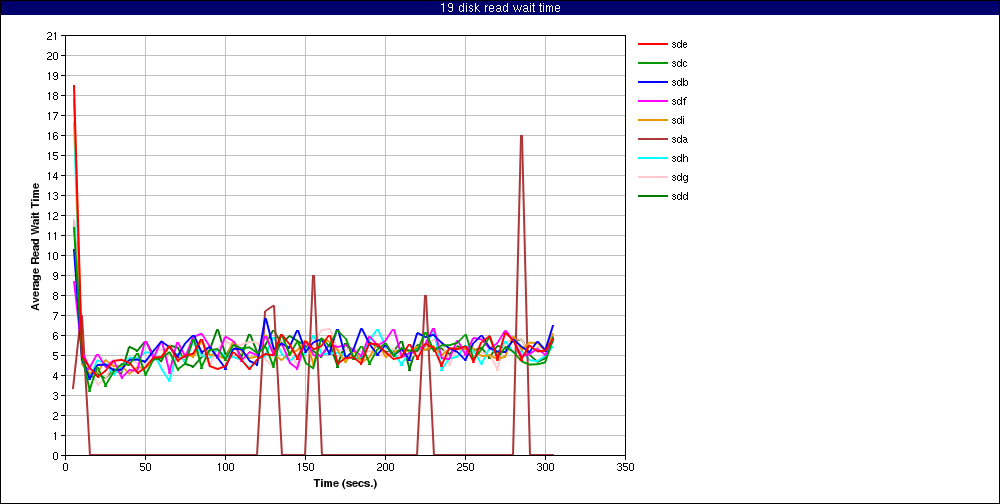This screenshot has height=504, width=1000.
Task: Click the sda spike peak at 16
Action: pos(521,136)
